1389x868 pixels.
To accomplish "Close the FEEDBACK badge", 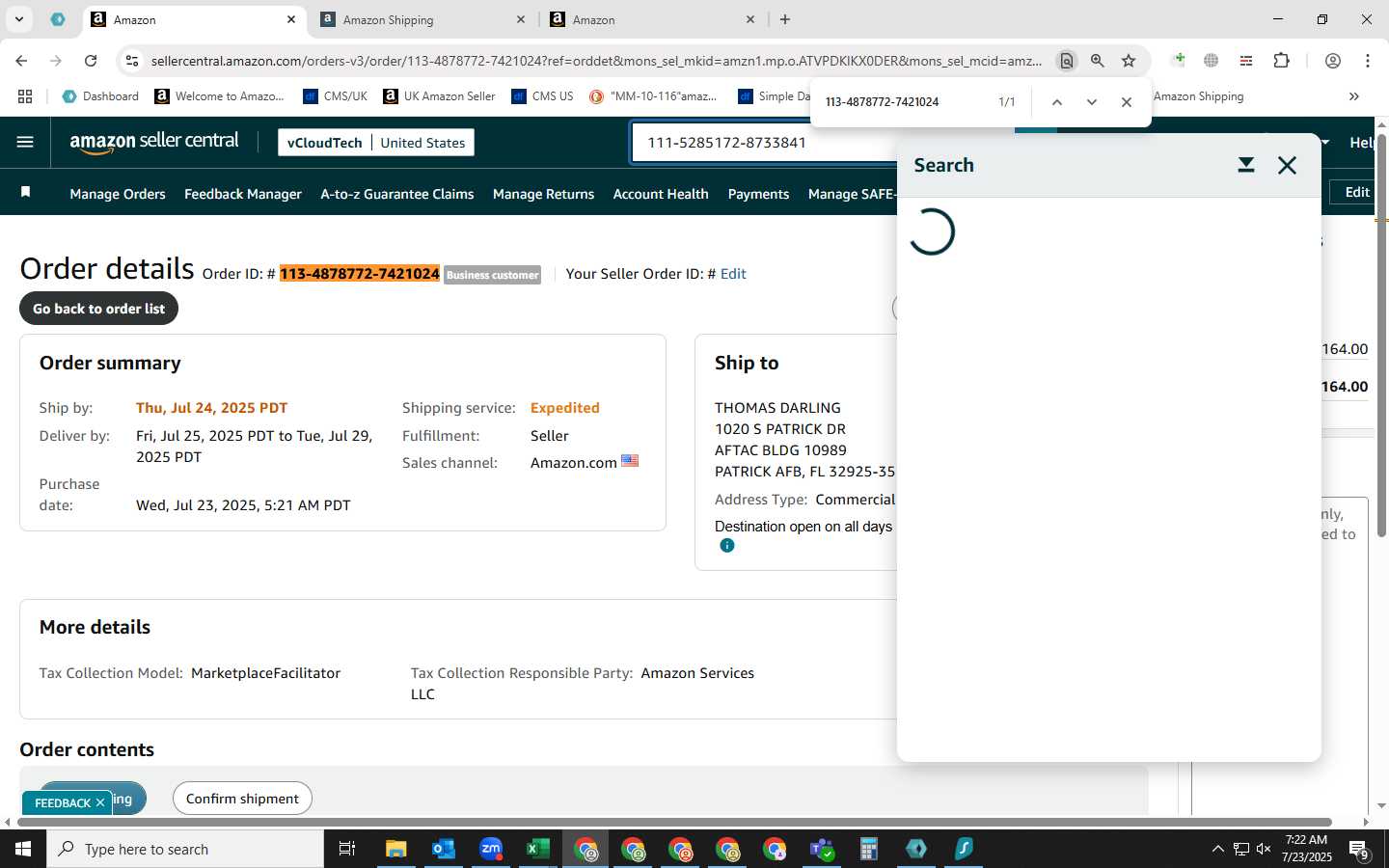I will pyautogui.click(x=100, y=802).
